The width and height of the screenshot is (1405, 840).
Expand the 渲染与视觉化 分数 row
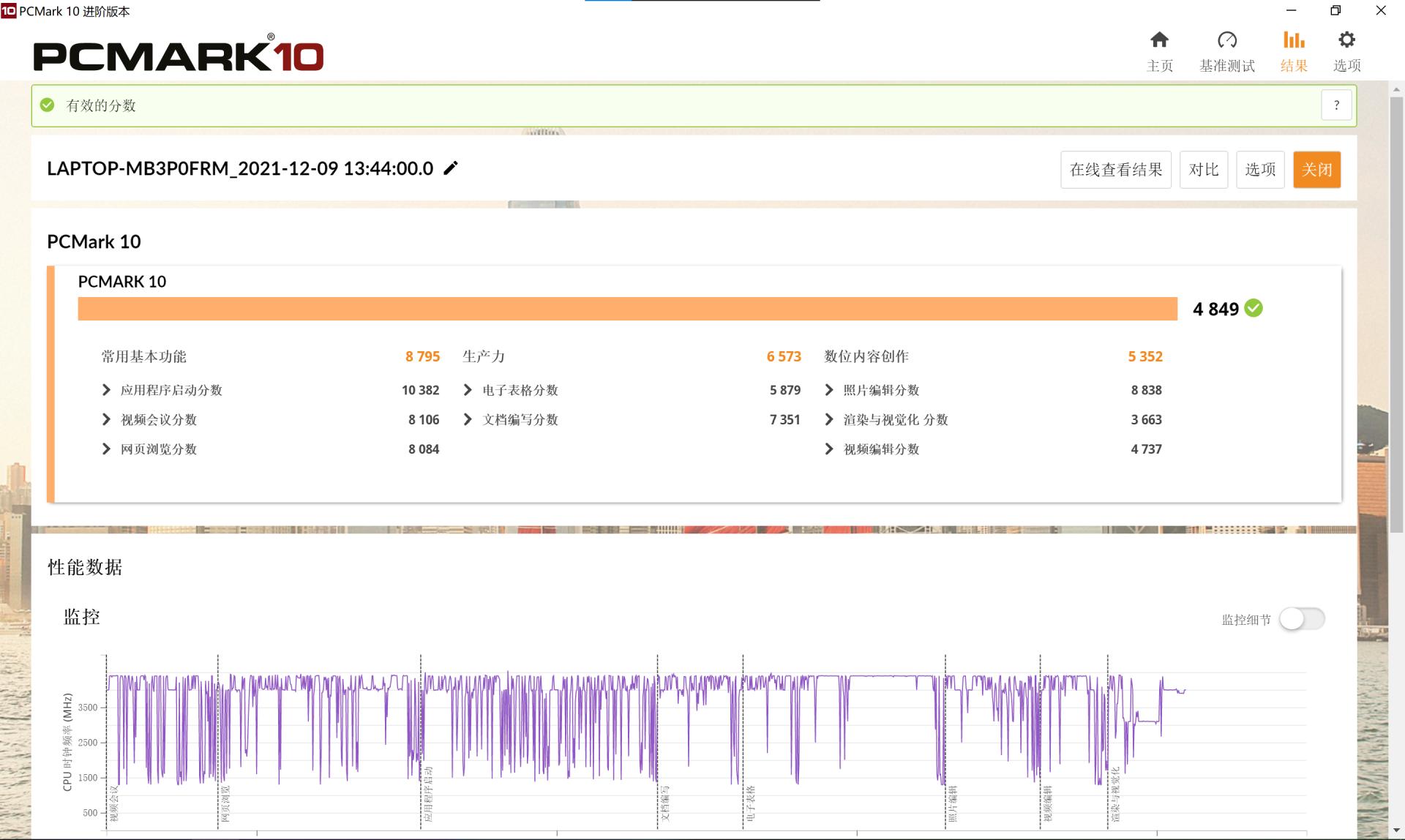(829, 419)
